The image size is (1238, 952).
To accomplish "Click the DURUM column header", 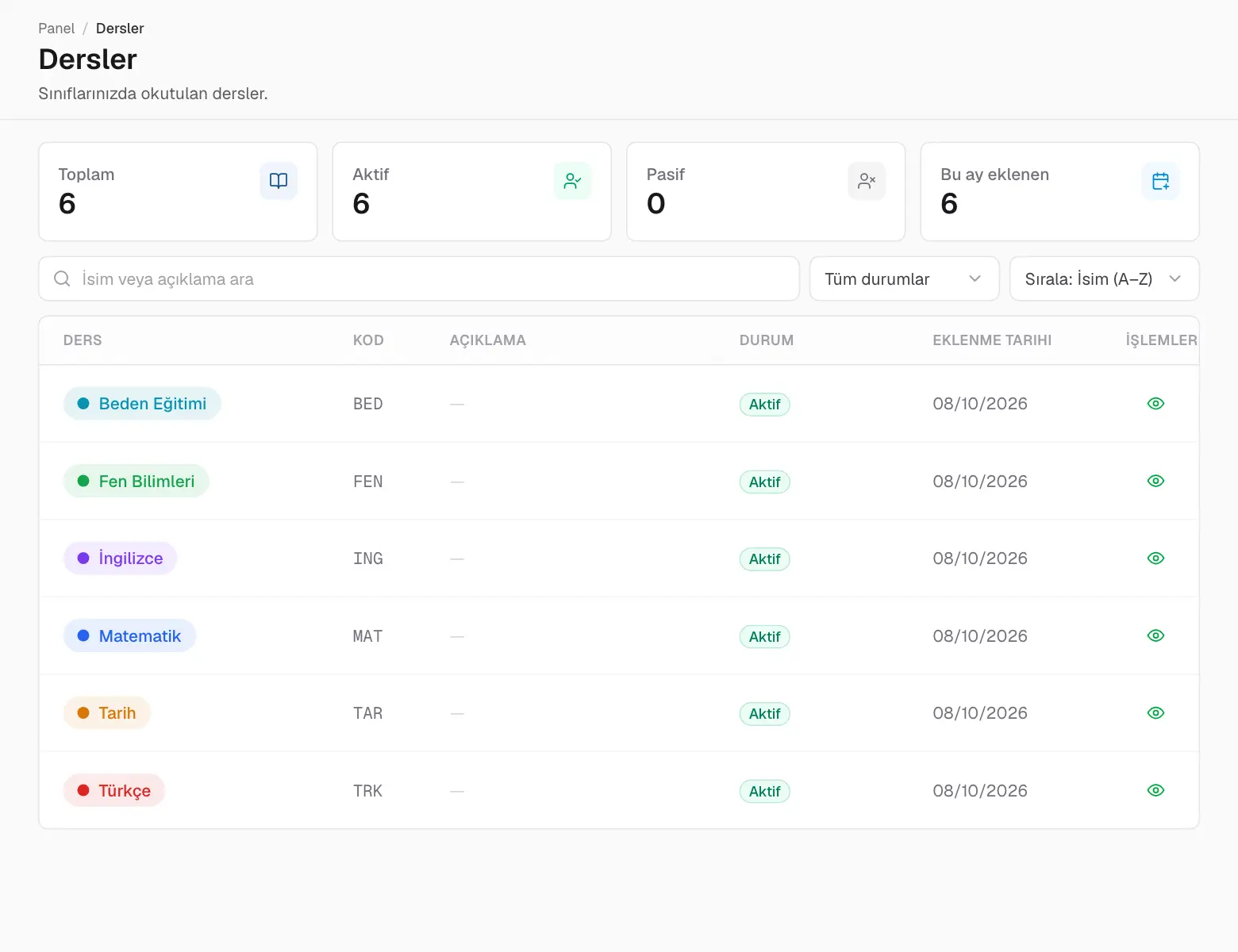I will 767,340.
